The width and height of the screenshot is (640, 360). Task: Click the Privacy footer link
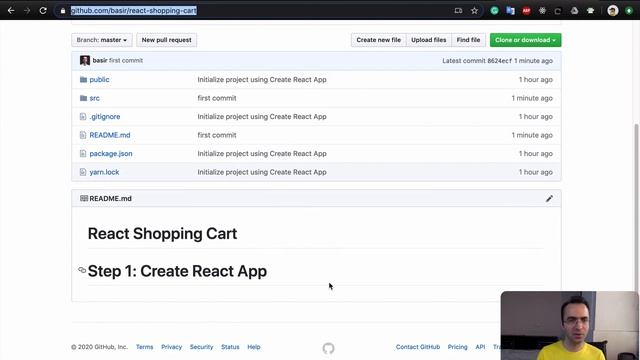coord(171,347)
